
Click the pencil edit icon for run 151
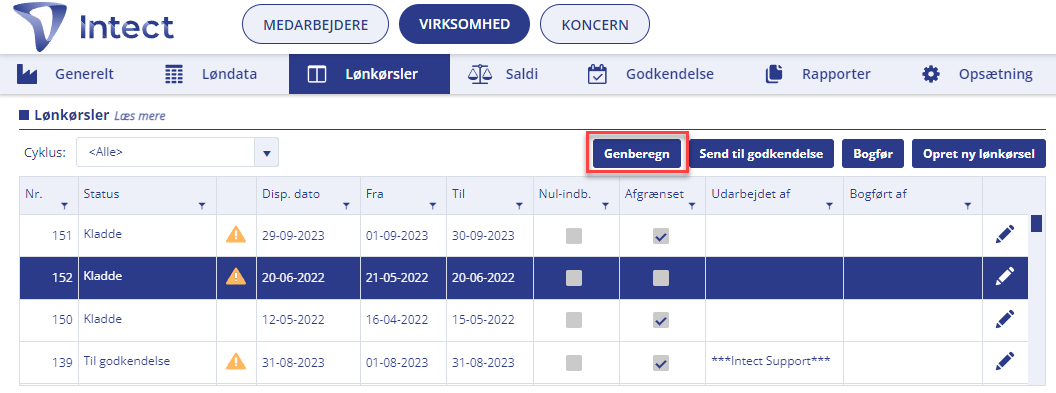(1004, 235)
